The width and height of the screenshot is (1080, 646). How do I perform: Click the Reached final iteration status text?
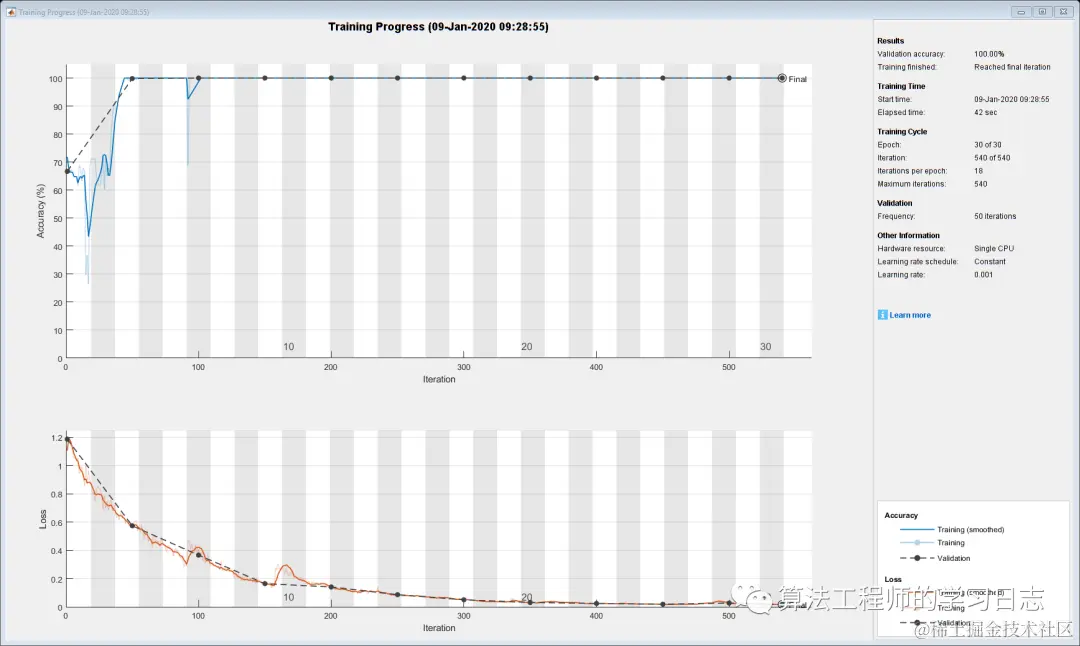tap(1012, 67)
